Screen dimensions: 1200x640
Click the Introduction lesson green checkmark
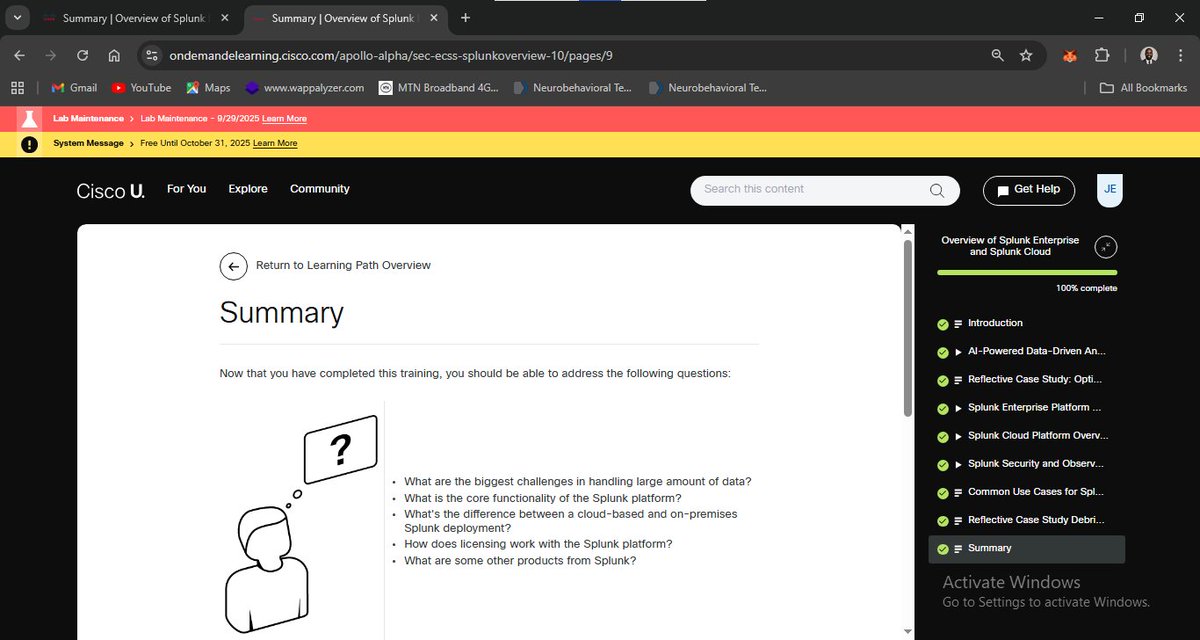click(x=943, y=324)
